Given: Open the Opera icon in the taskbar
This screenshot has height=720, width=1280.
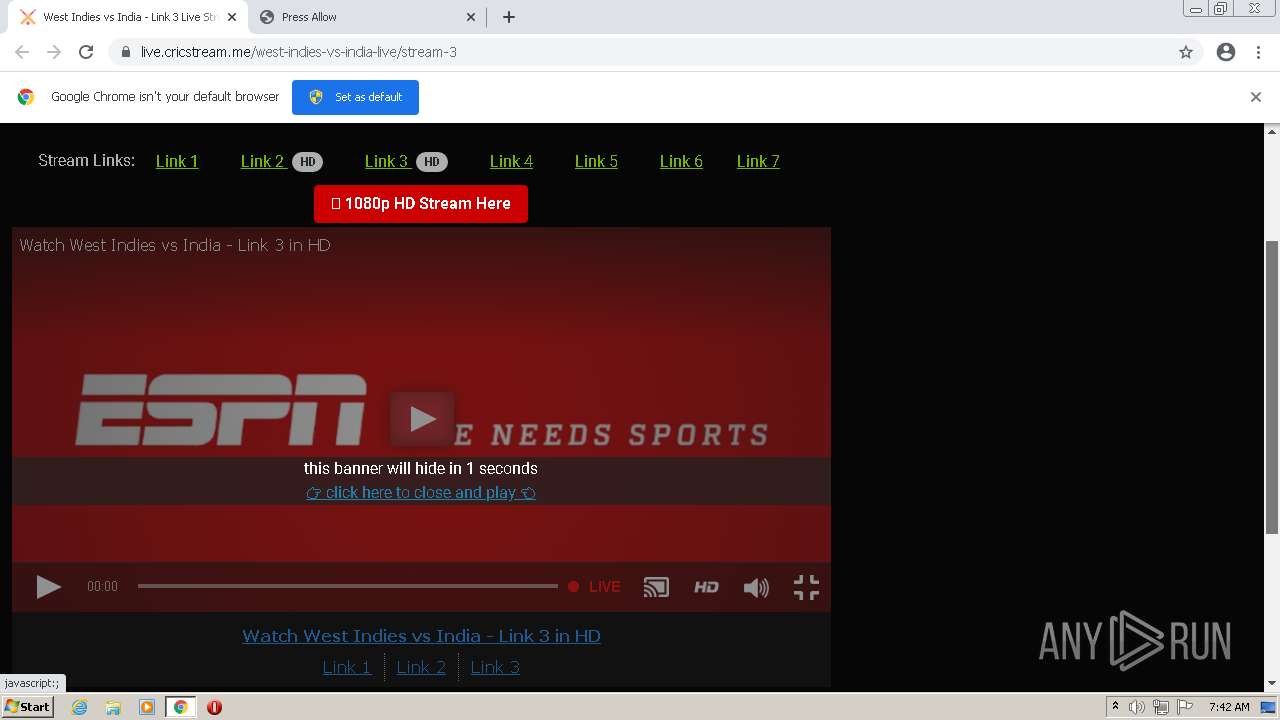Looking at the screenshot, I should coord(214,707).
